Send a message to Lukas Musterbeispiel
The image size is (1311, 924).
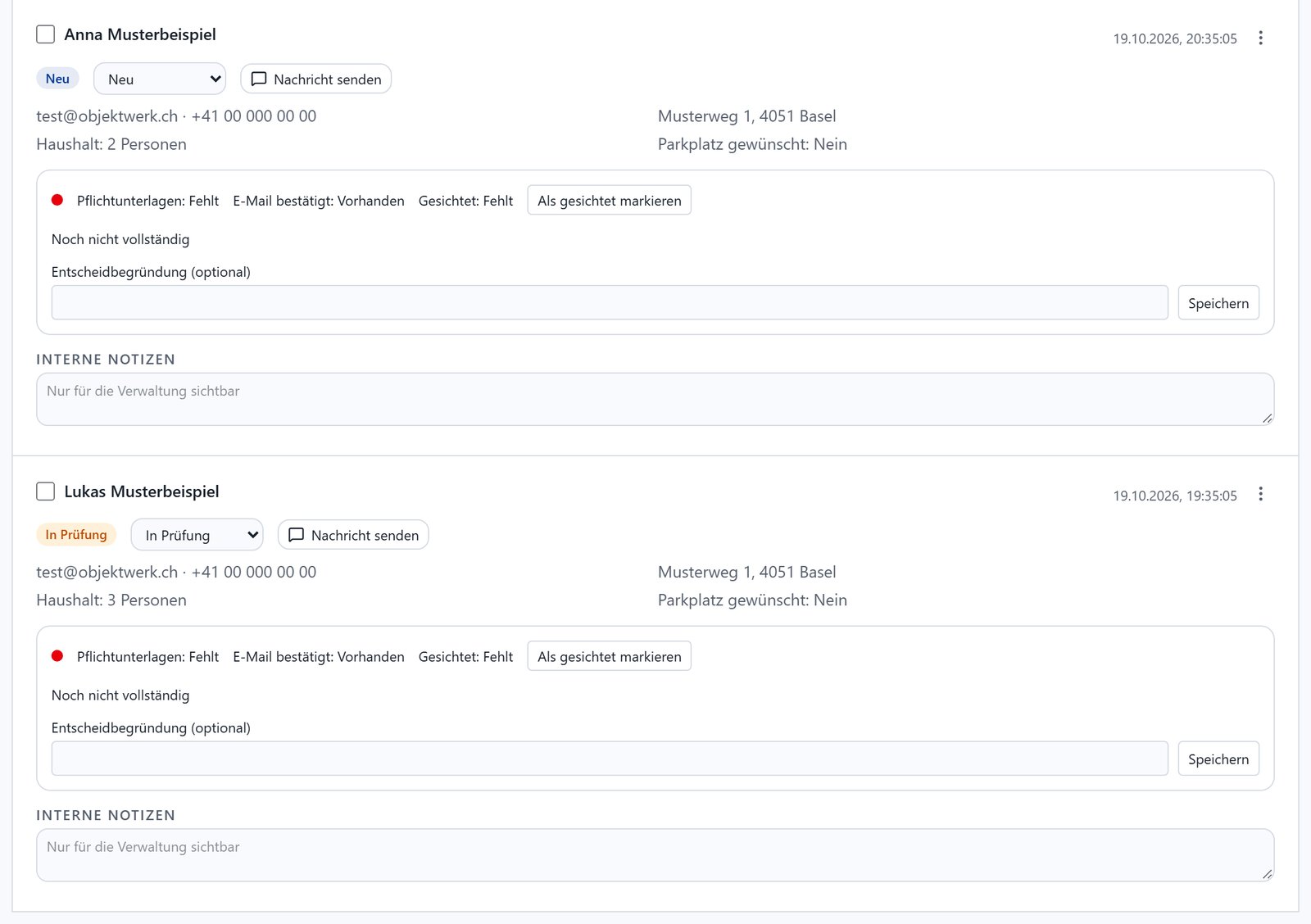tap(353, 535)
